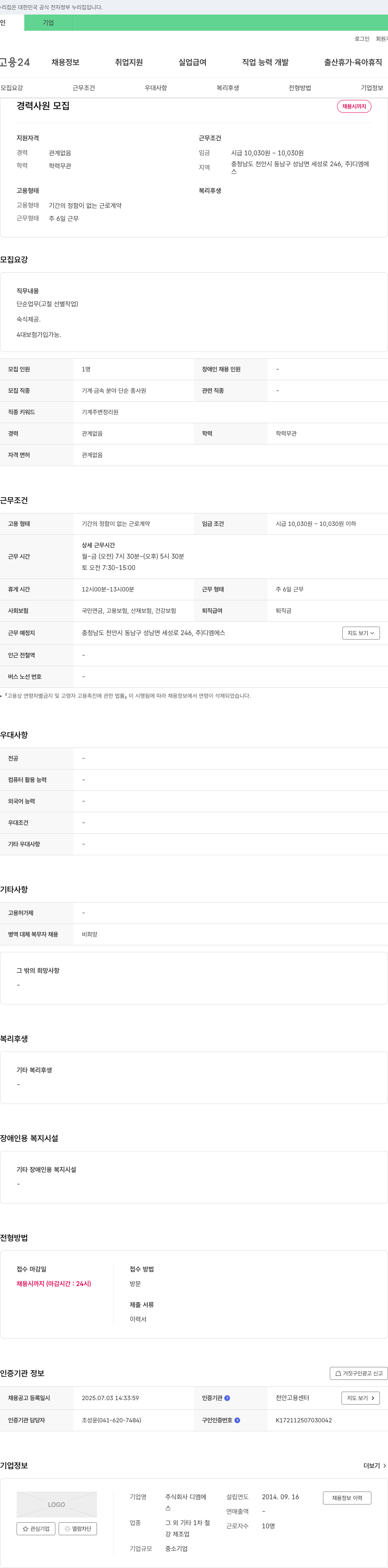Open 채용정보 이력 button
Image resolution: width=388 pixels, height=1568 pixels.
coord(347,1498)
